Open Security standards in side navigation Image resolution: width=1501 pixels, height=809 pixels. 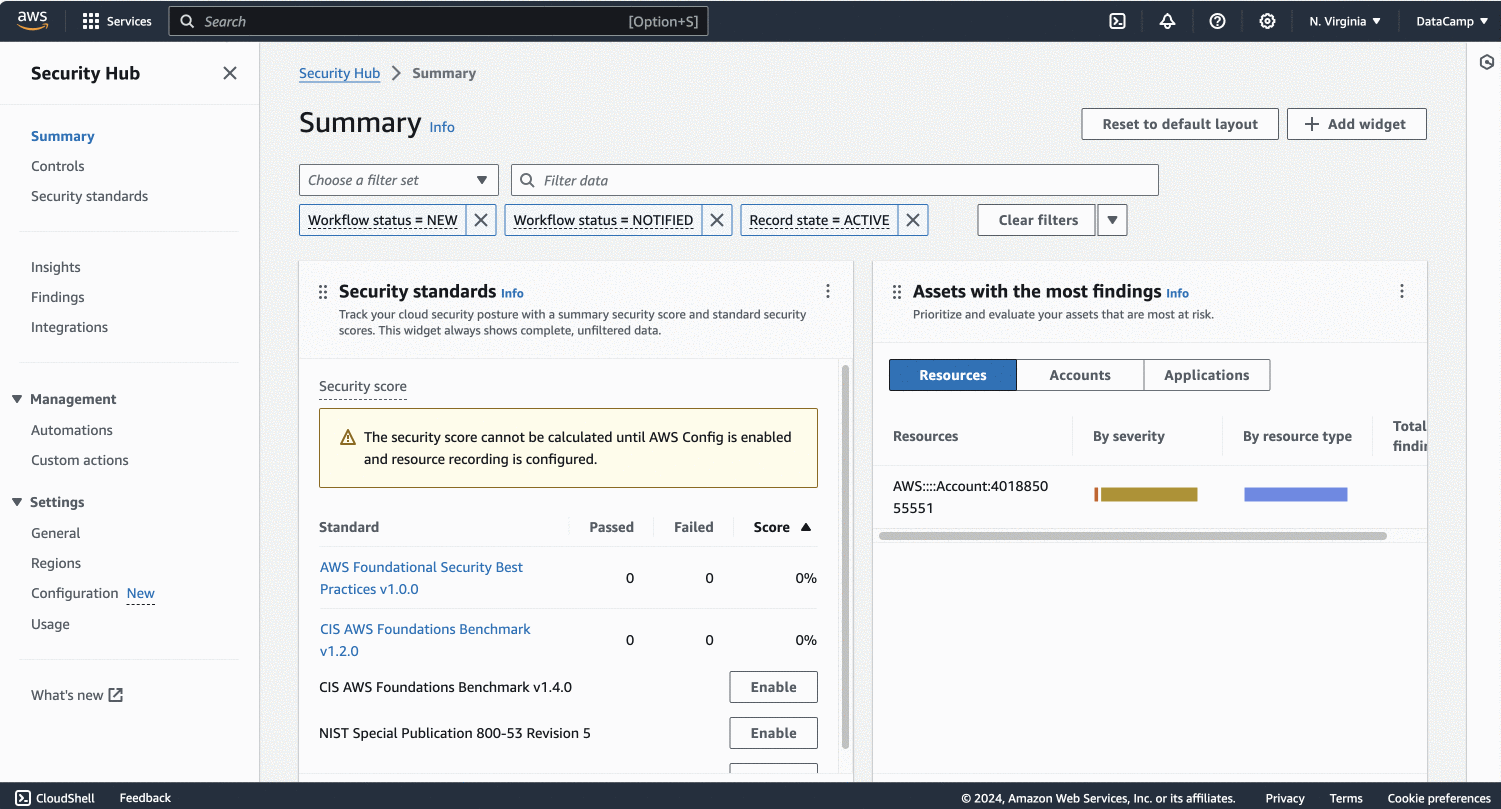pos(90,196)
